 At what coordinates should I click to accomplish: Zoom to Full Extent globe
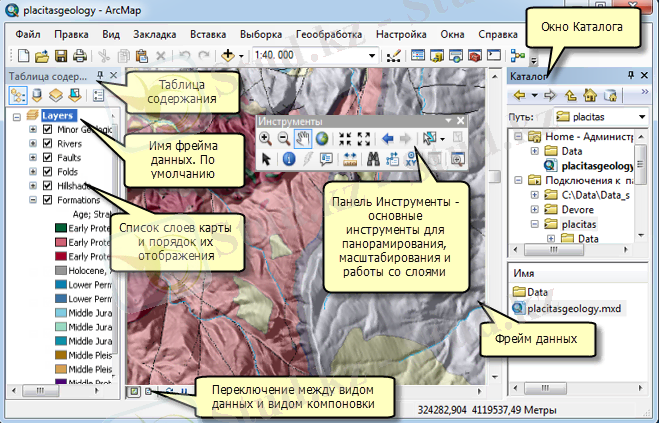pyautogui.click(x=322, y=138)
